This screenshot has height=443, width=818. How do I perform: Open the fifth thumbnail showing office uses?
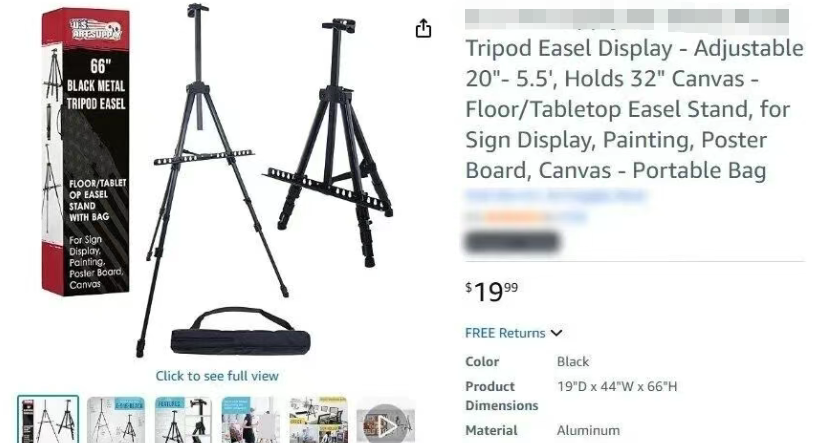click(x=318, y=421)
